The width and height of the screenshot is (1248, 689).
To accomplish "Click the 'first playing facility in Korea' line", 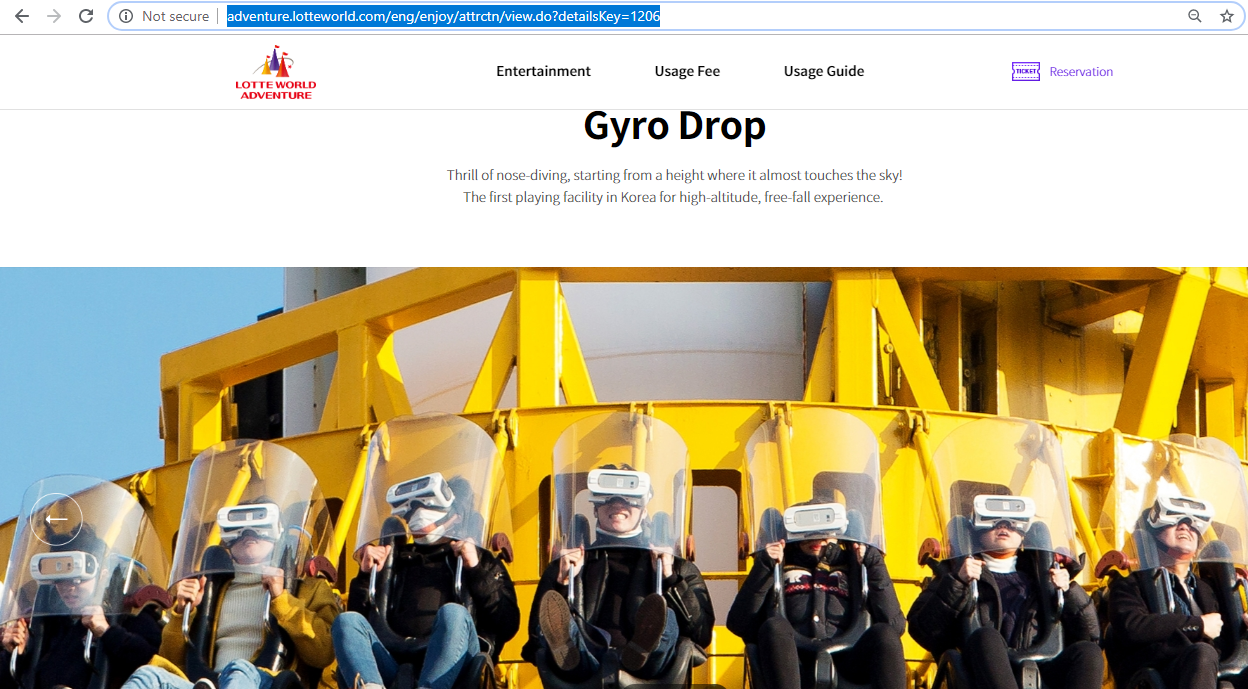I will coord(673,197).
